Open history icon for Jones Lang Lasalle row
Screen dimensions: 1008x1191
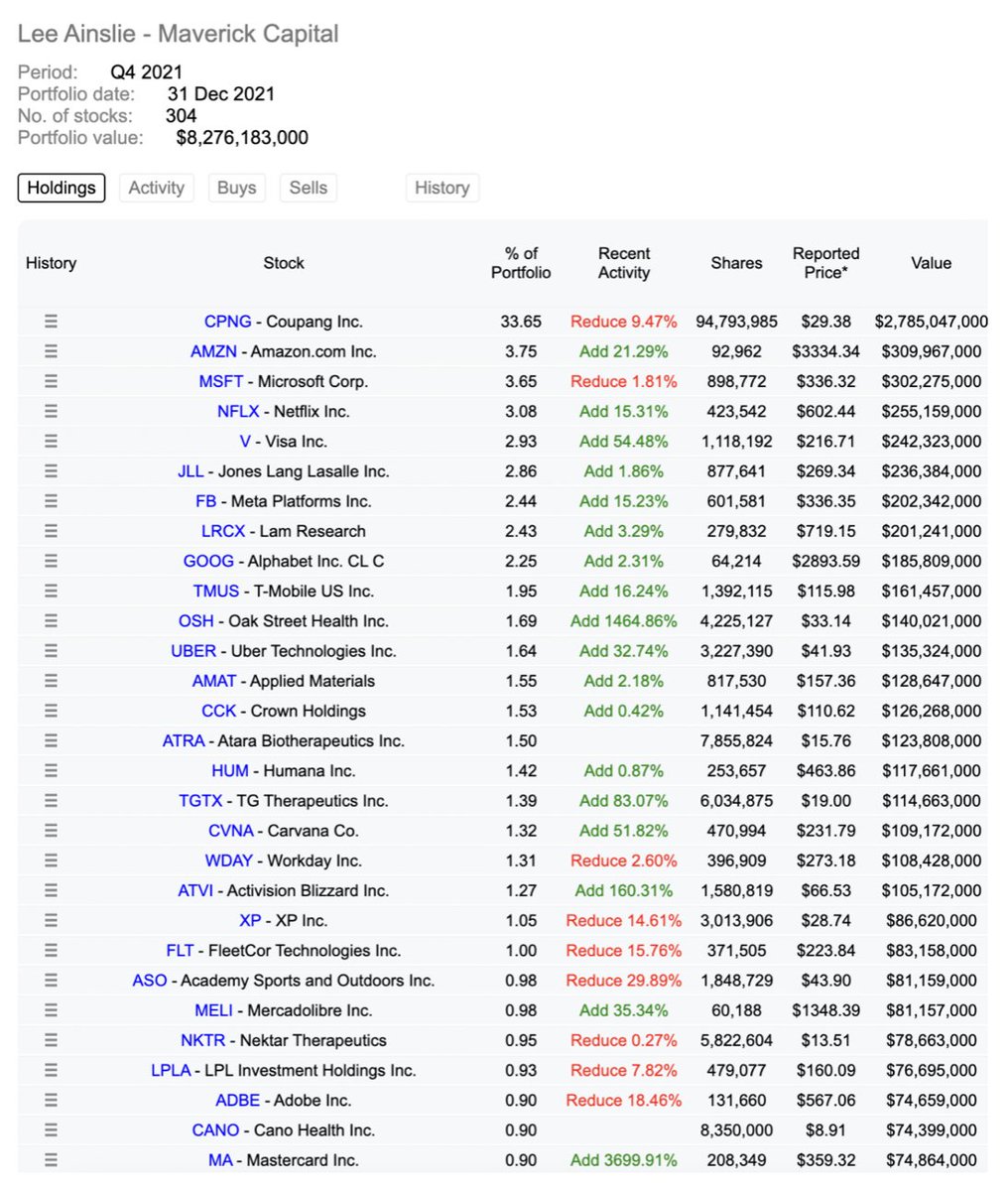coord(51,471)
